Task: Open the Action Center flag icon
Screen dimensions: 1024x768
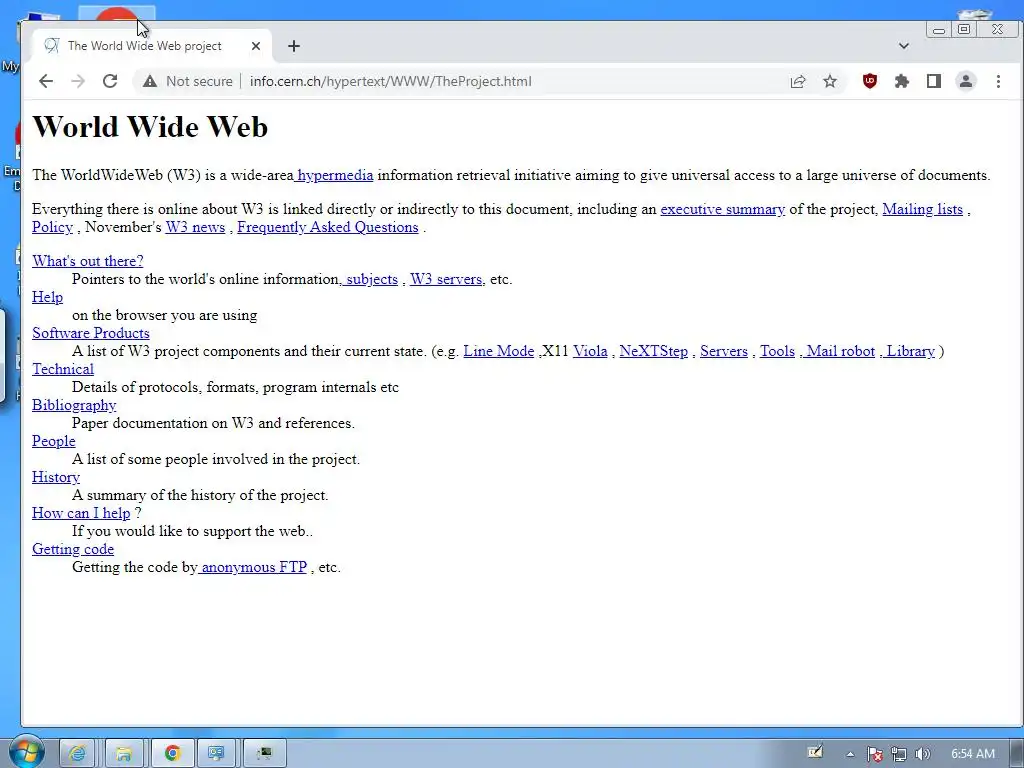Action: [874, 754]
